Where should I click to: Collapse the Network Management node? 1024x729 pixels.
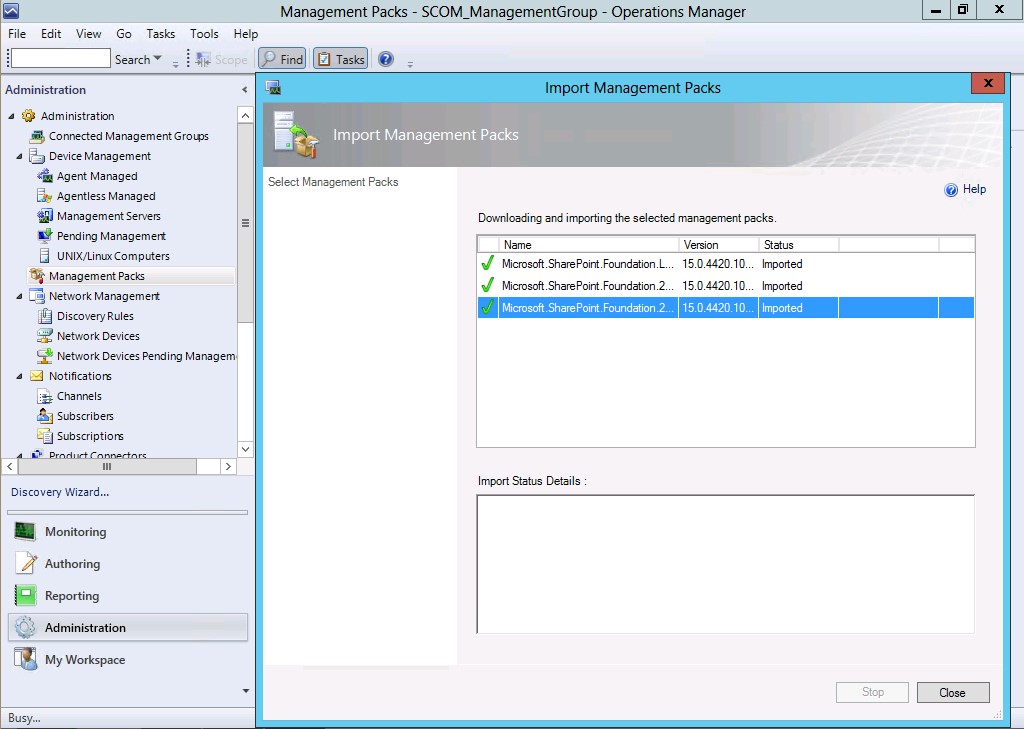pyautogui.click(x=20, y=296)
